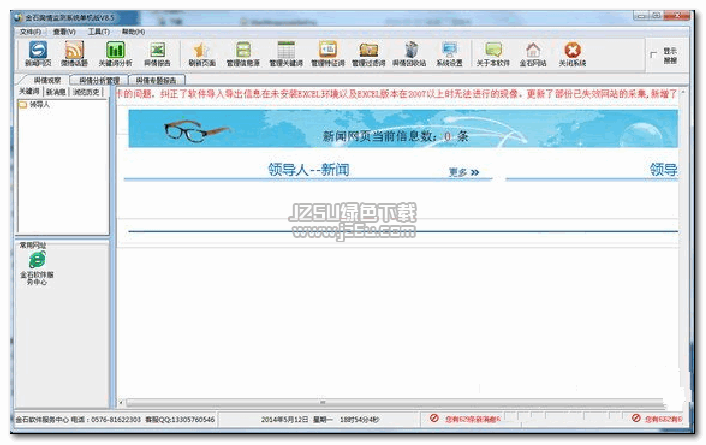Open 管理关键词 manage keywords table icon
Image resolution: width=706 pixels, height=445 pixels.
(x=286, y=53)
